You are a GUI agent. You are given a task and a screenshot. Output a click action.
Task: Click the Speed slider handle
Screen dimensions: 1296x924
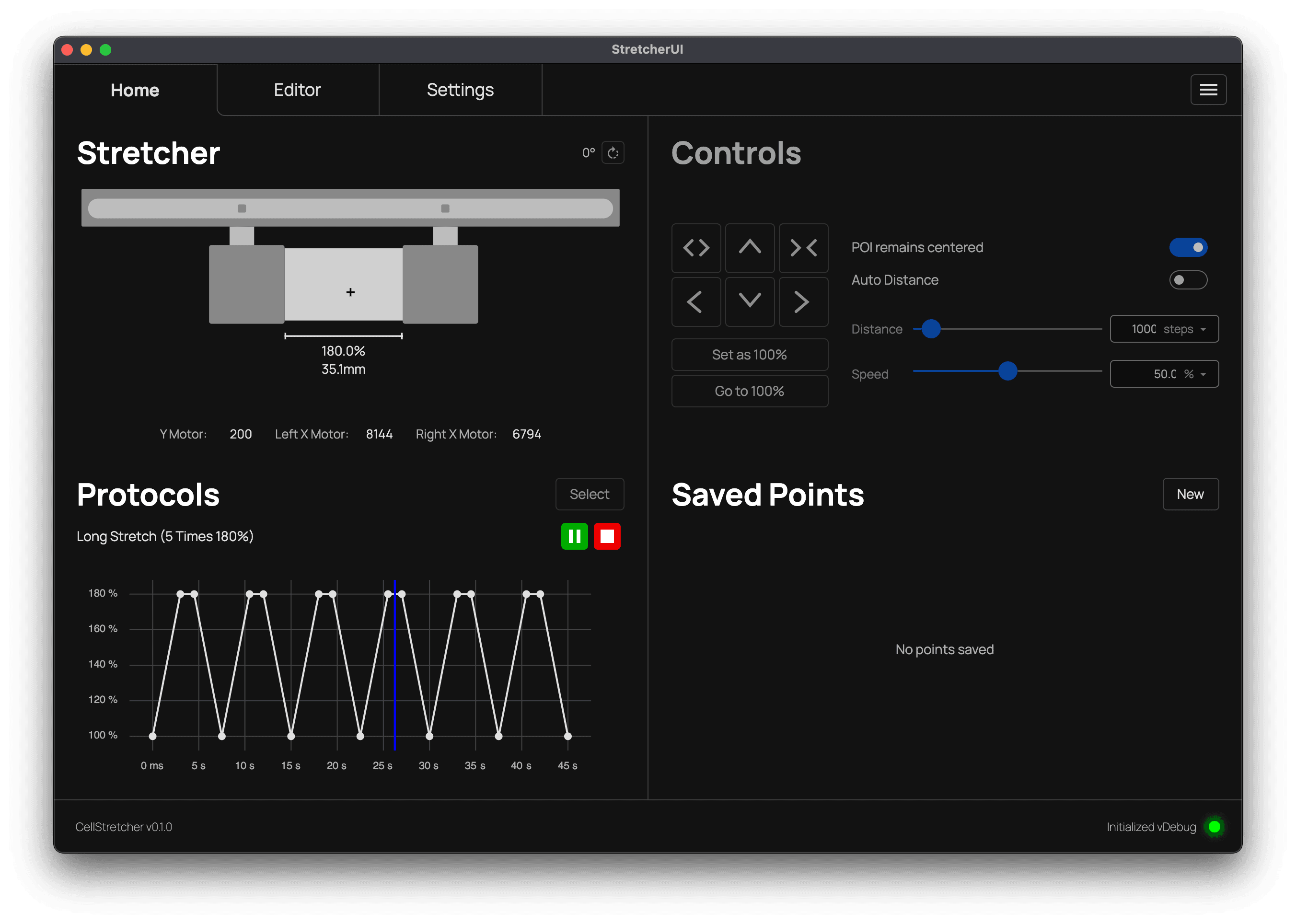pyautogui.click(x=1007, y=371)
